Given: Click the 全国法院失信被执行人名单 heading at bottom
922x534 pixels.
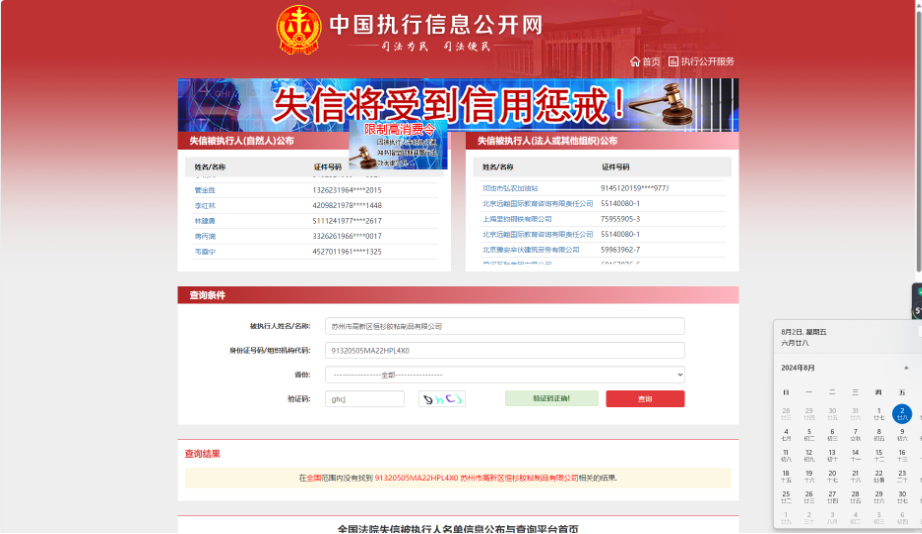Looking at the screenshot, I should point(458,529).
